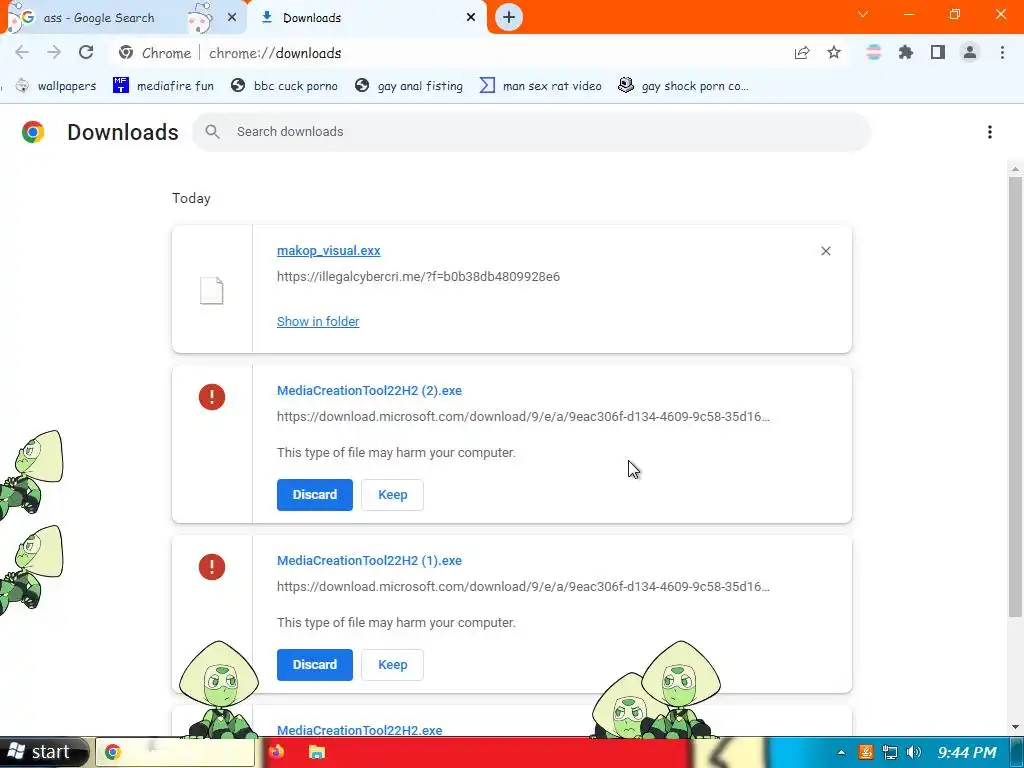1024x768 pixels.
Task: Open the profile avatar menu
Action: coord(970,52)
